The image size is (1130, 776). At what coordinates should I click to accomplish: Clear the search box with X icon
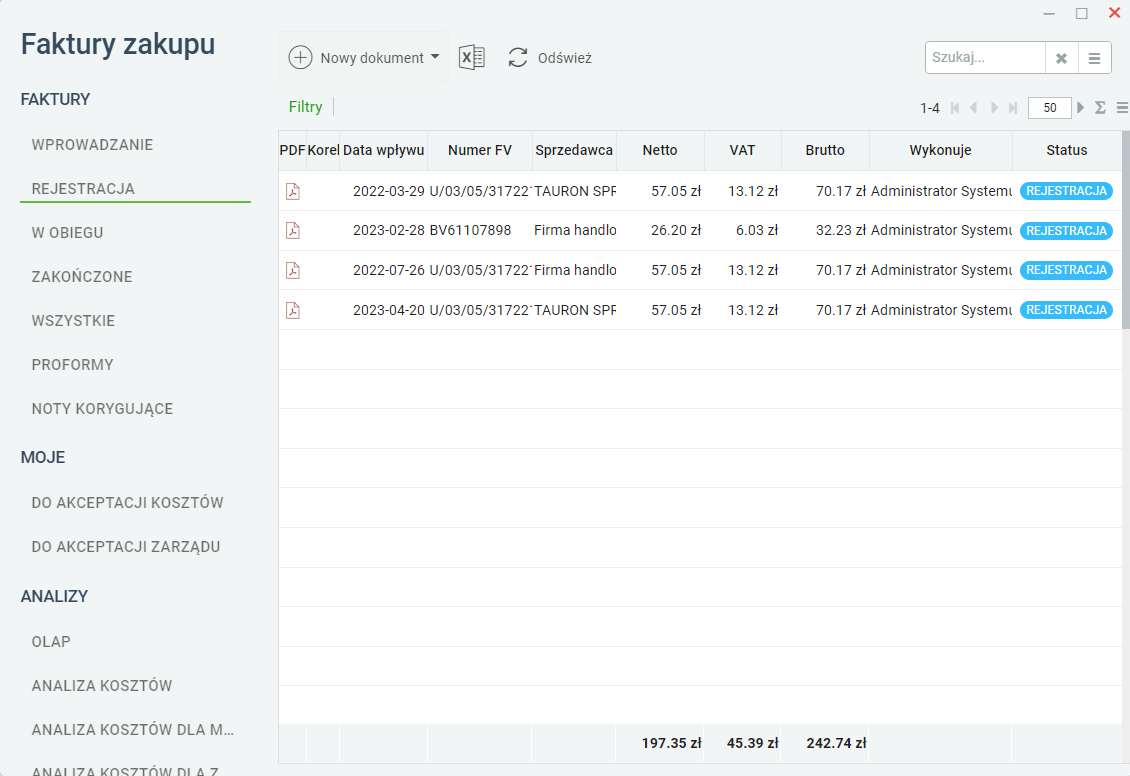[x=1062, y=58]
